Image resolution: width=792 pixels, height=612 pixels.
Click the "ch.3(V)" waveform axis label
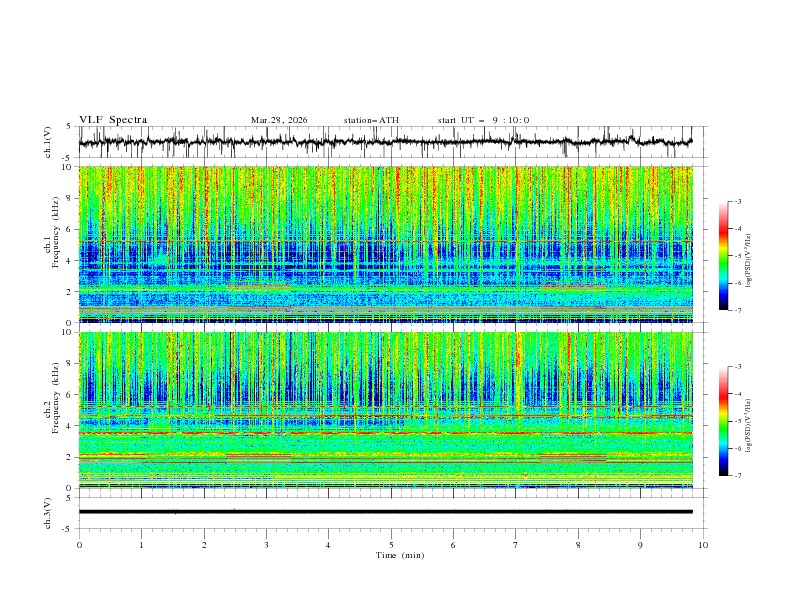[x=48, y=513]
